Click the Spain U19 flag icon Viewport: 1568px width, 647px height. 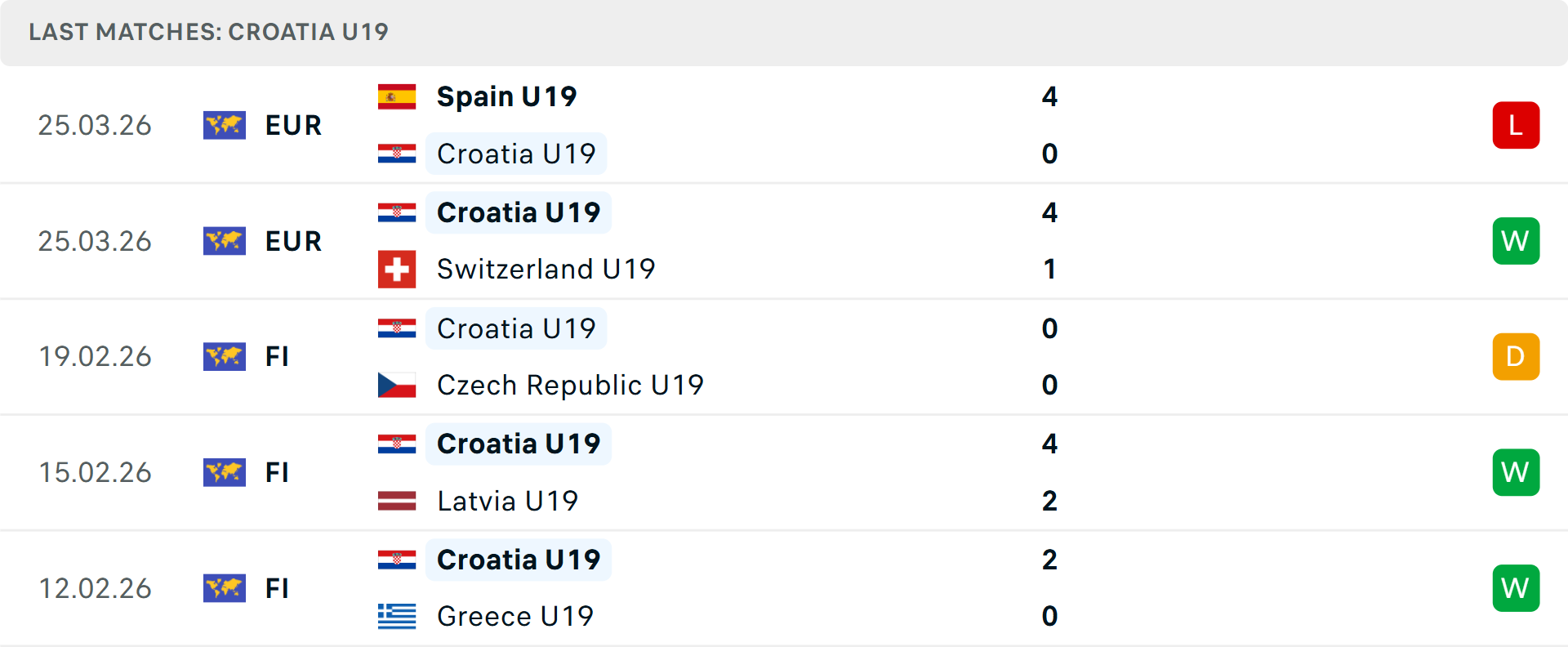click(x=397, y=96)
